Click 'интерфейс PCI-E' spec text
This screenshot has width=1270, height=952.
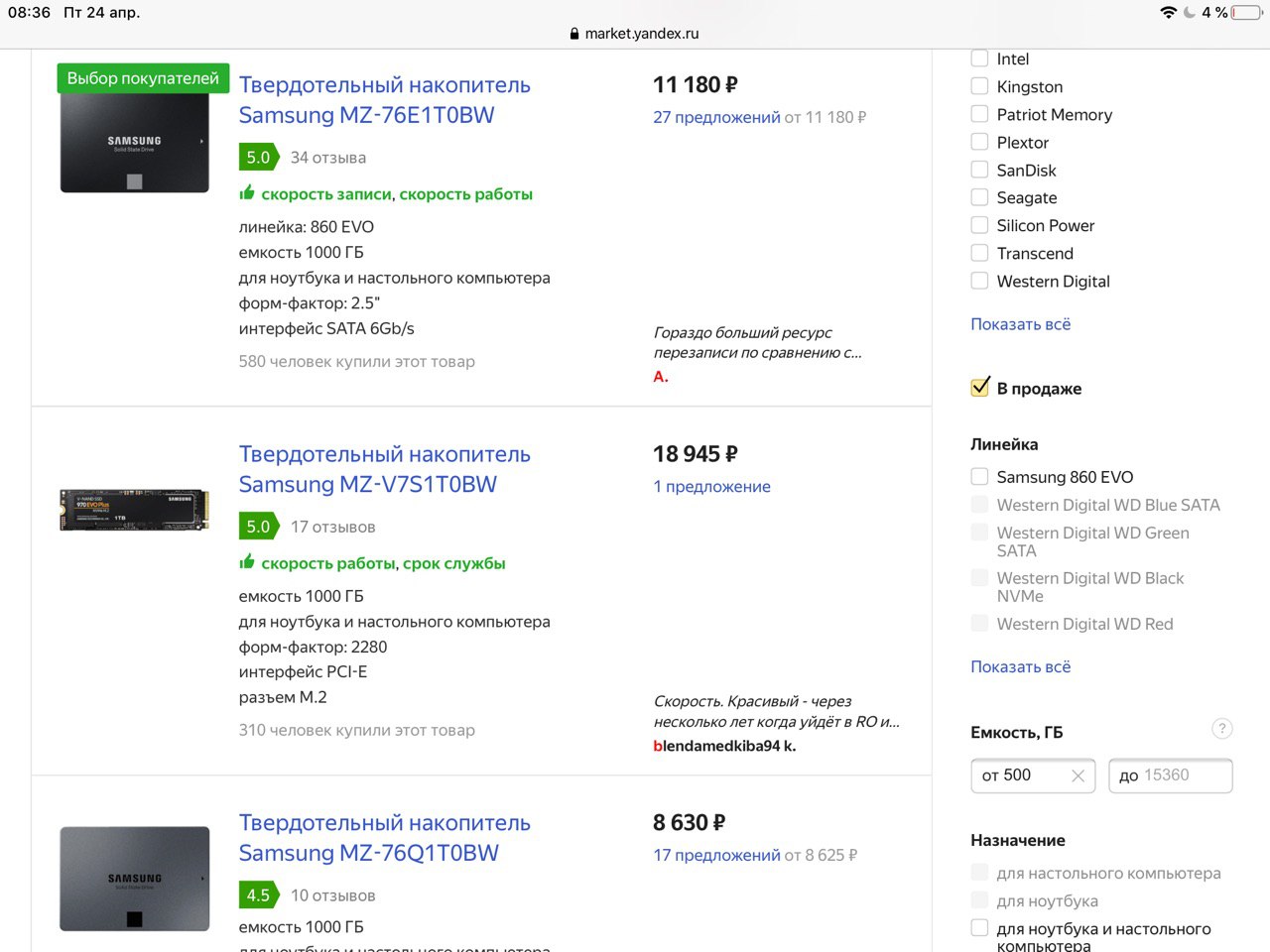[303, 671]
